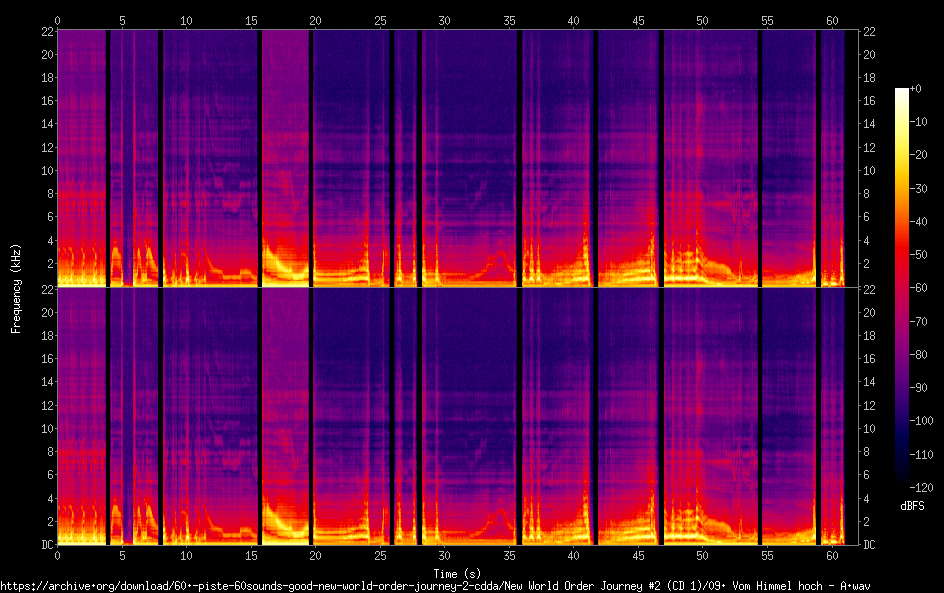The image size is (944, 593).
Task: Click the "Time (s)" axis label
Action: tap(457, 573)
